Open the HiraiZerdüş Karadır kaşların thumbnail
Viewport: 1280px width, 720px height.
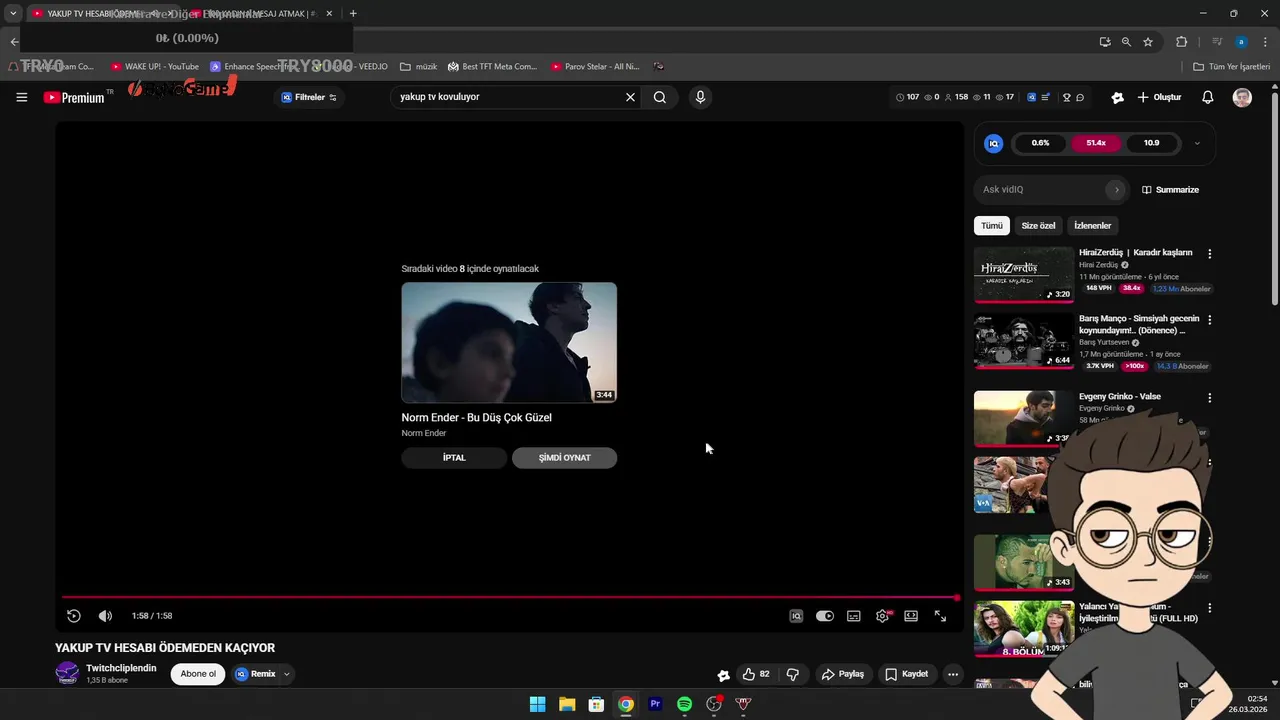pyautogui.click(x=1024, y=274)
